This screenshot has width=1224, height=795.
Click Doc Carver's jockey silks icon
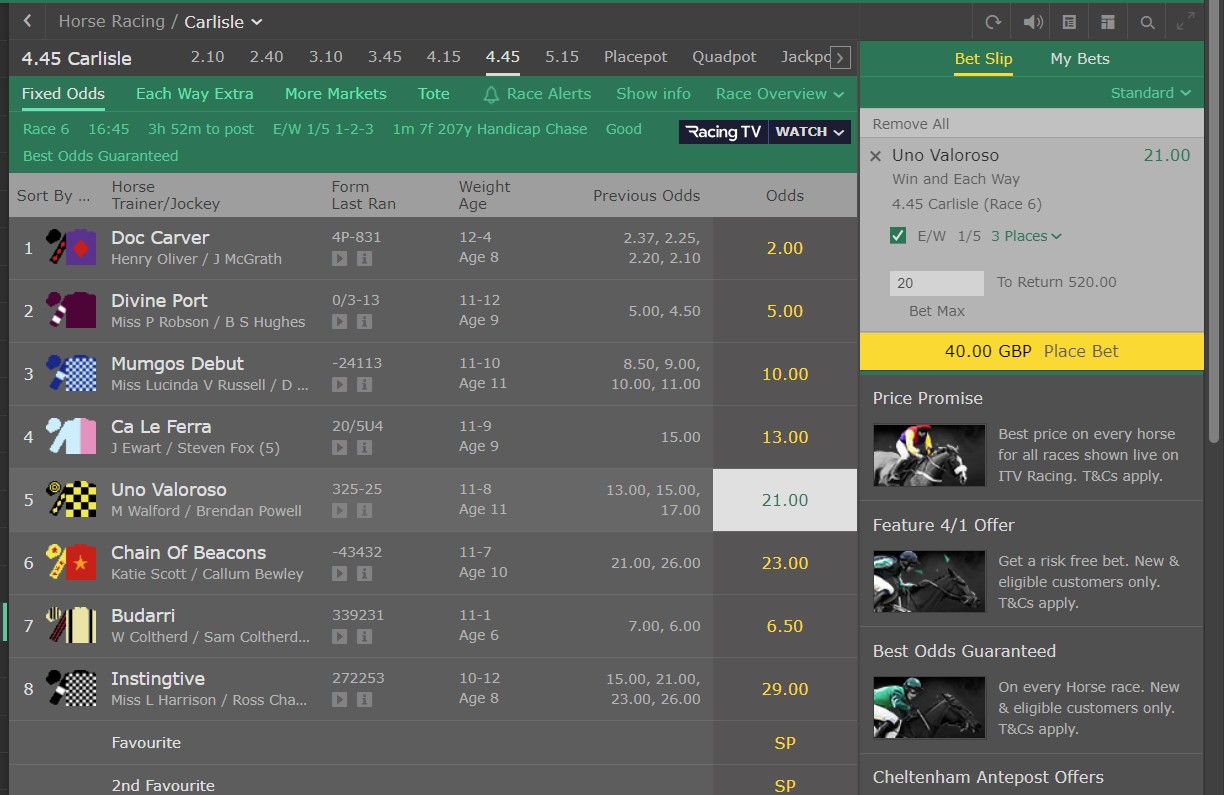(71, 247)
